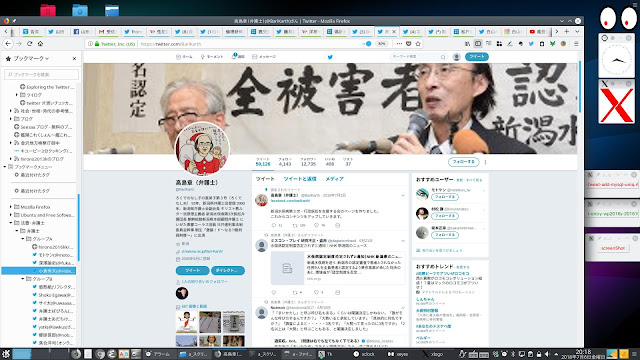Toggle the sidebar icon in Firefox toolbar
This screenshot has width=640, height=360.
coord(478,44)
